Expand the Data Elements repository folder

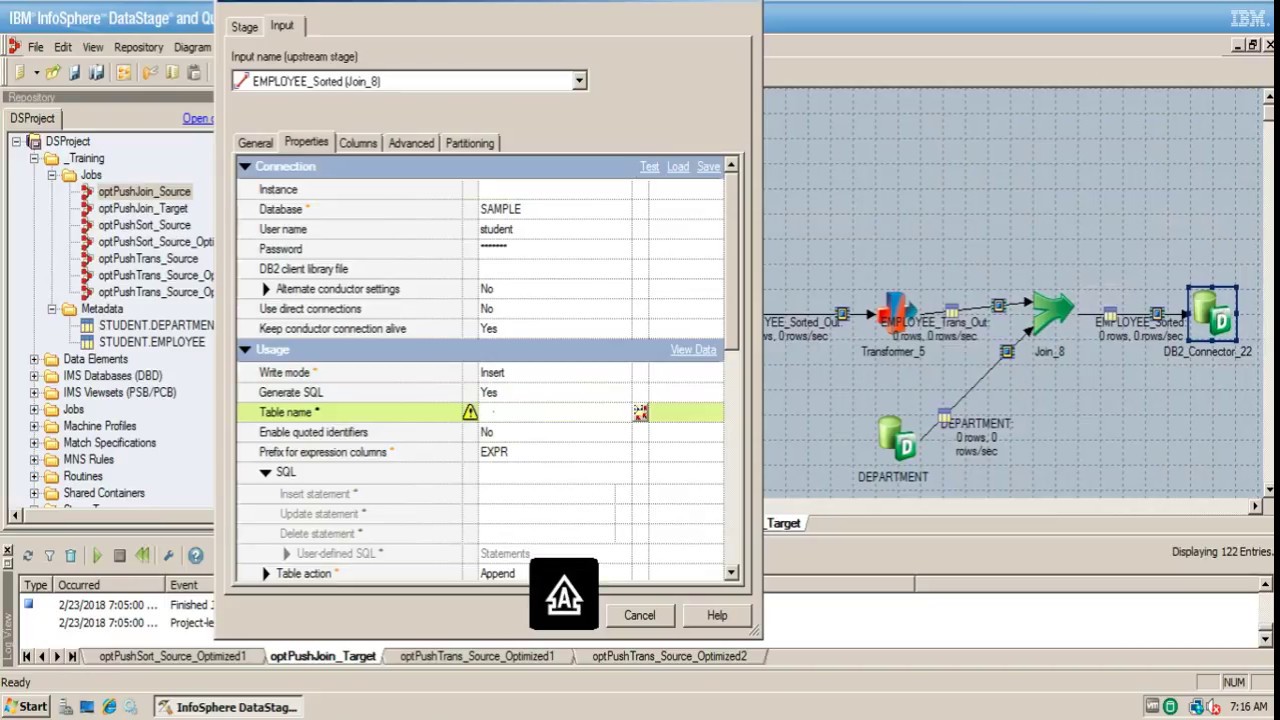pyautogui.click(x=35, y=359)
